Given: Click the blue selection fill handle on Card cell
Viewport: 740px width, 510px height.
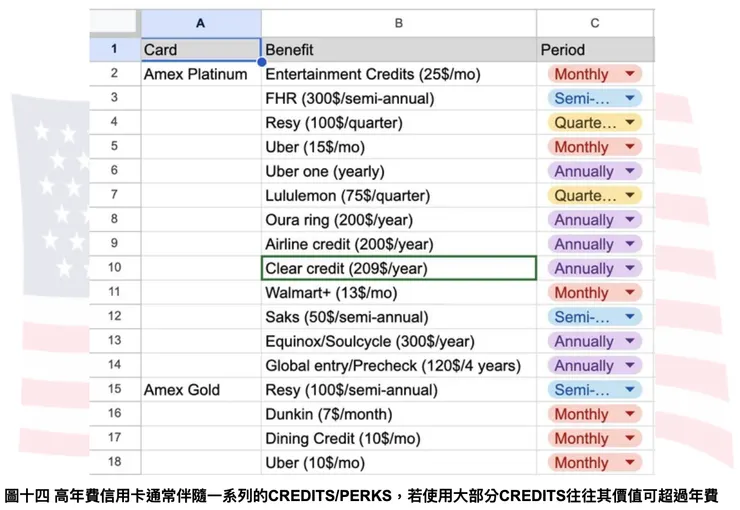Looking at the screenshot, I should tap(261, 61).
